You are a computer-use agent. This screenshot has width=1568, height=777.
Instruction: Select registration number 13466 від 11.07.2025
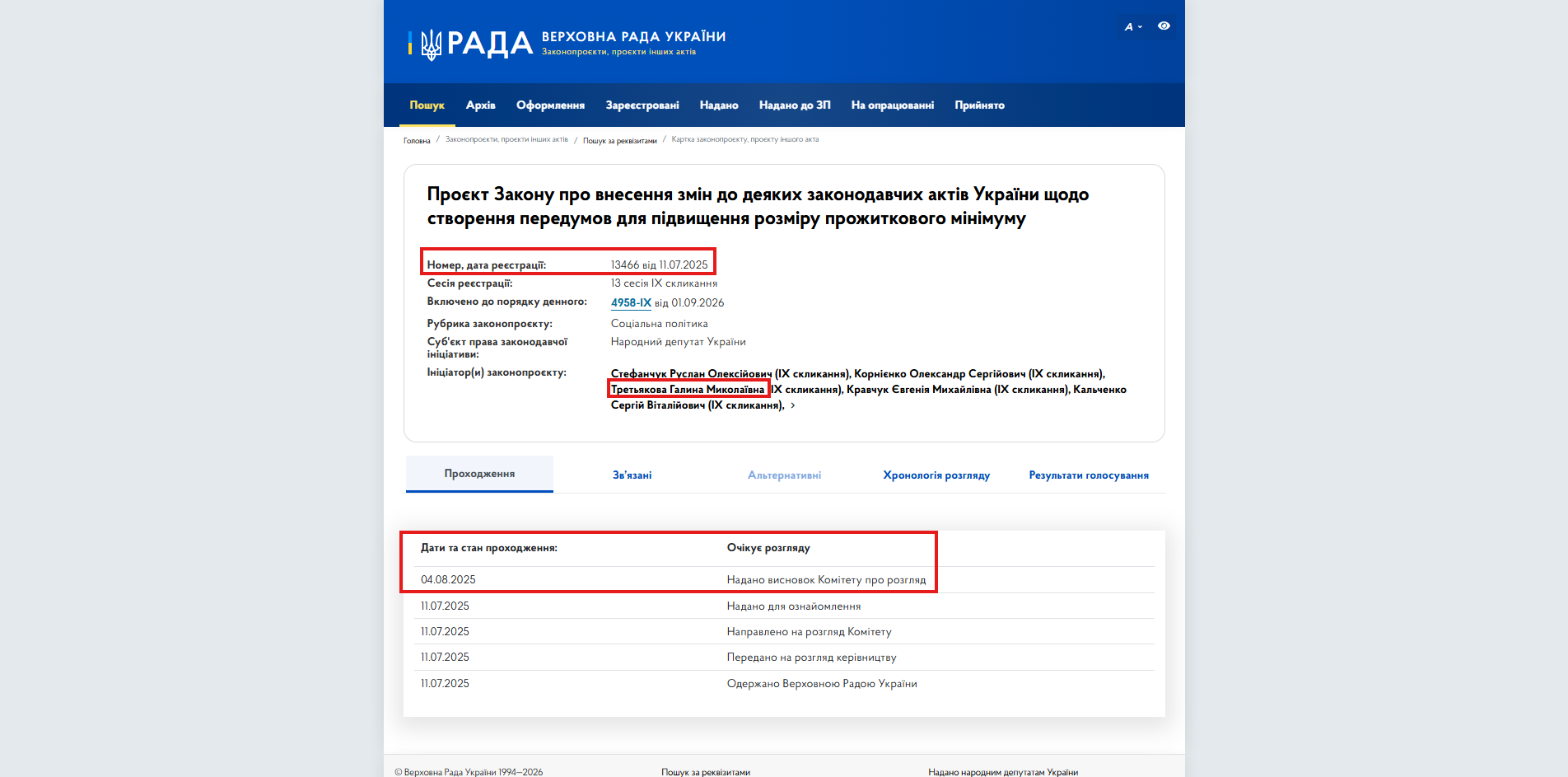coord(659,264)
